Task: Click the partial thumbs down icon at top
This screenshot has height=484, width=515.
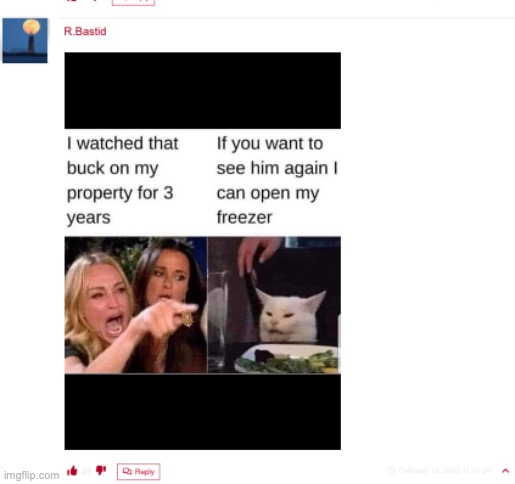Action: [x=95, y=1]
